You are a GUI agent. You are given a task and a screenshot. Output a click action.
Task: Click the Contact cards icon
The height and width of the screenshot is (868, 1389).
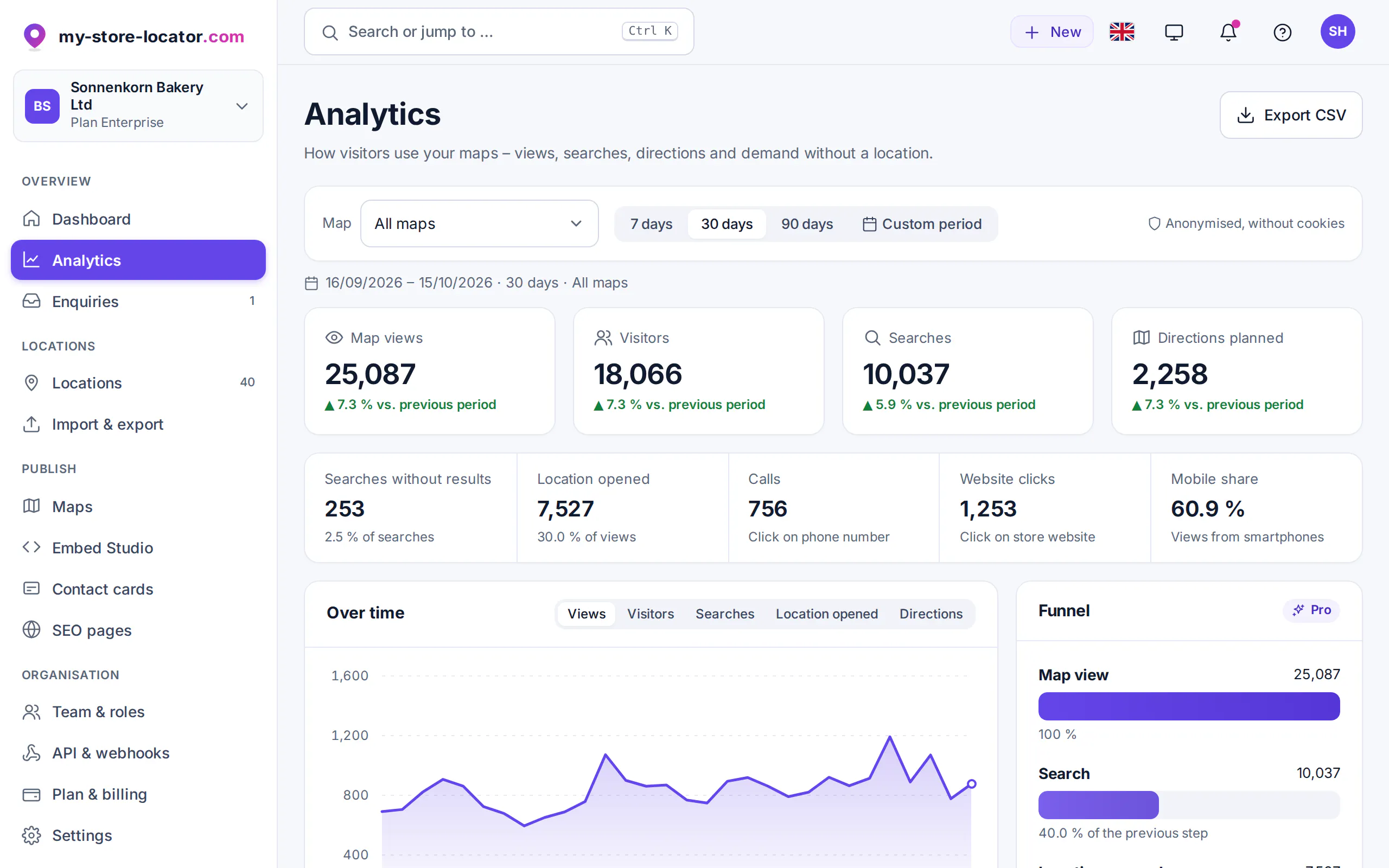click(x=31, y=589)
